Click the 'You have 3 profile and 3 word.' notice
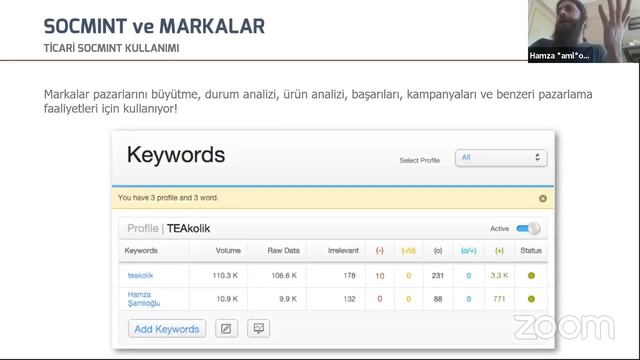 click(168, 198)
